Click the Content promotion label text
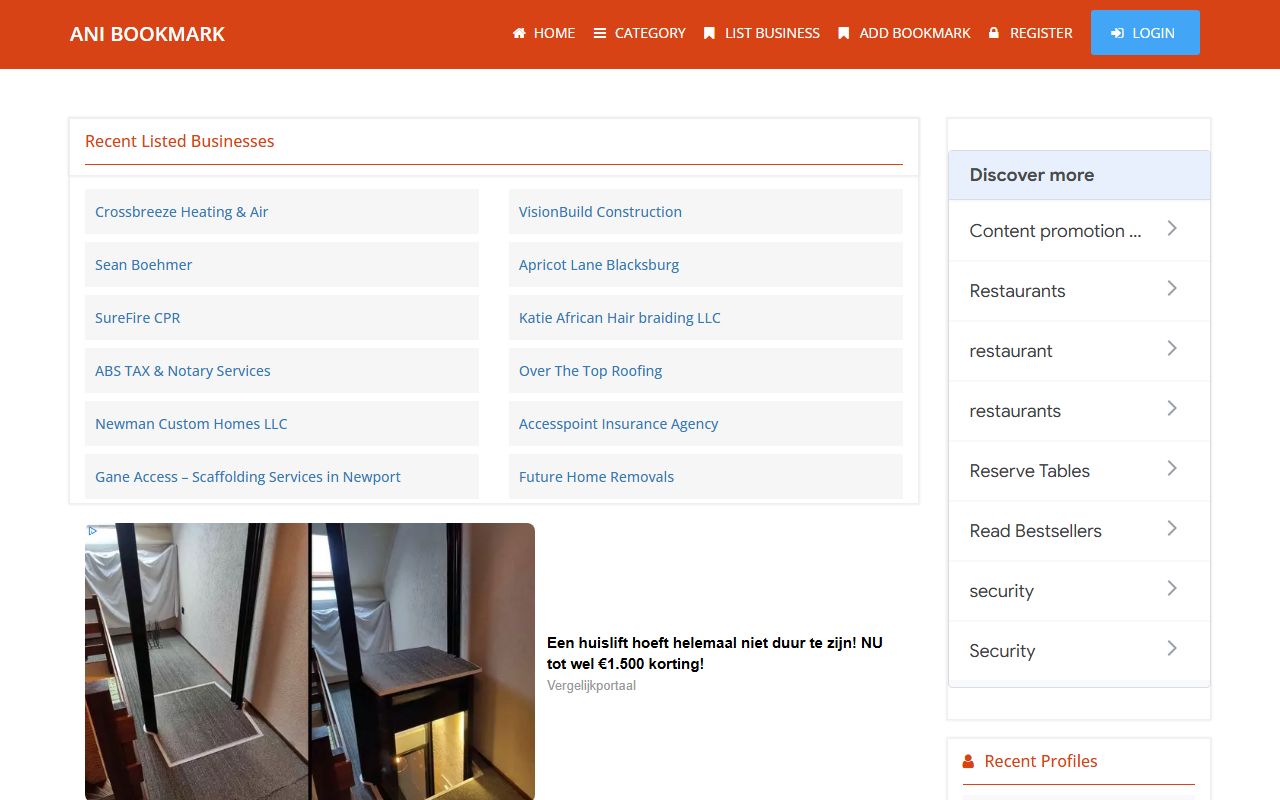 (1055, 231)
